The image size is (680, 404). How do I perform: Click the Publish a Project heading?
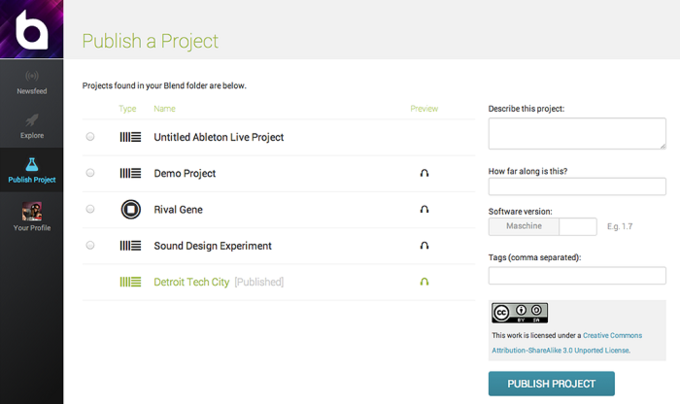coord(150,41)
